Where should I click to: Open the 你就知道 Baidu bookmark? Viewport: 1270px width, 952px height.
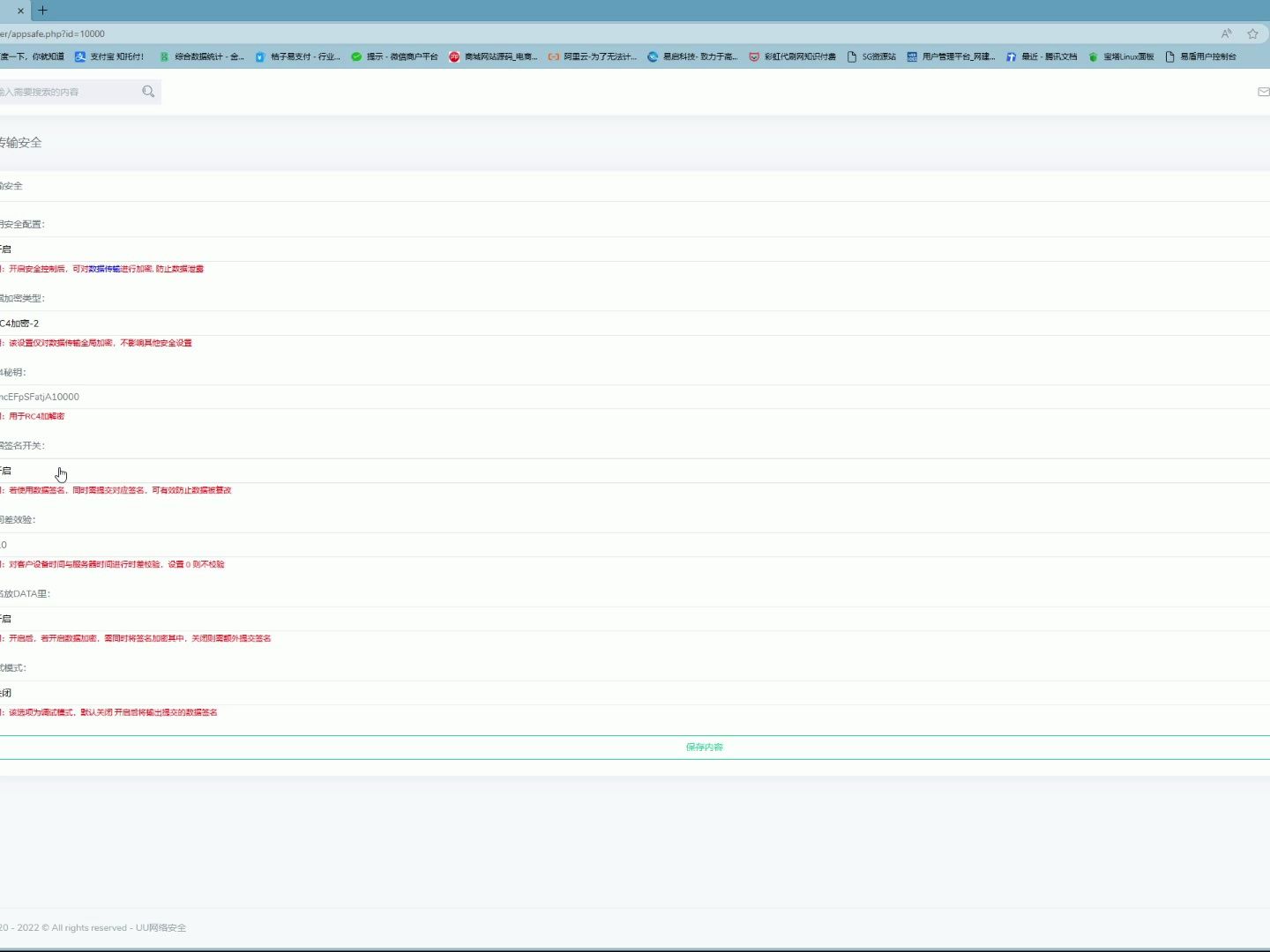point(32,56)
